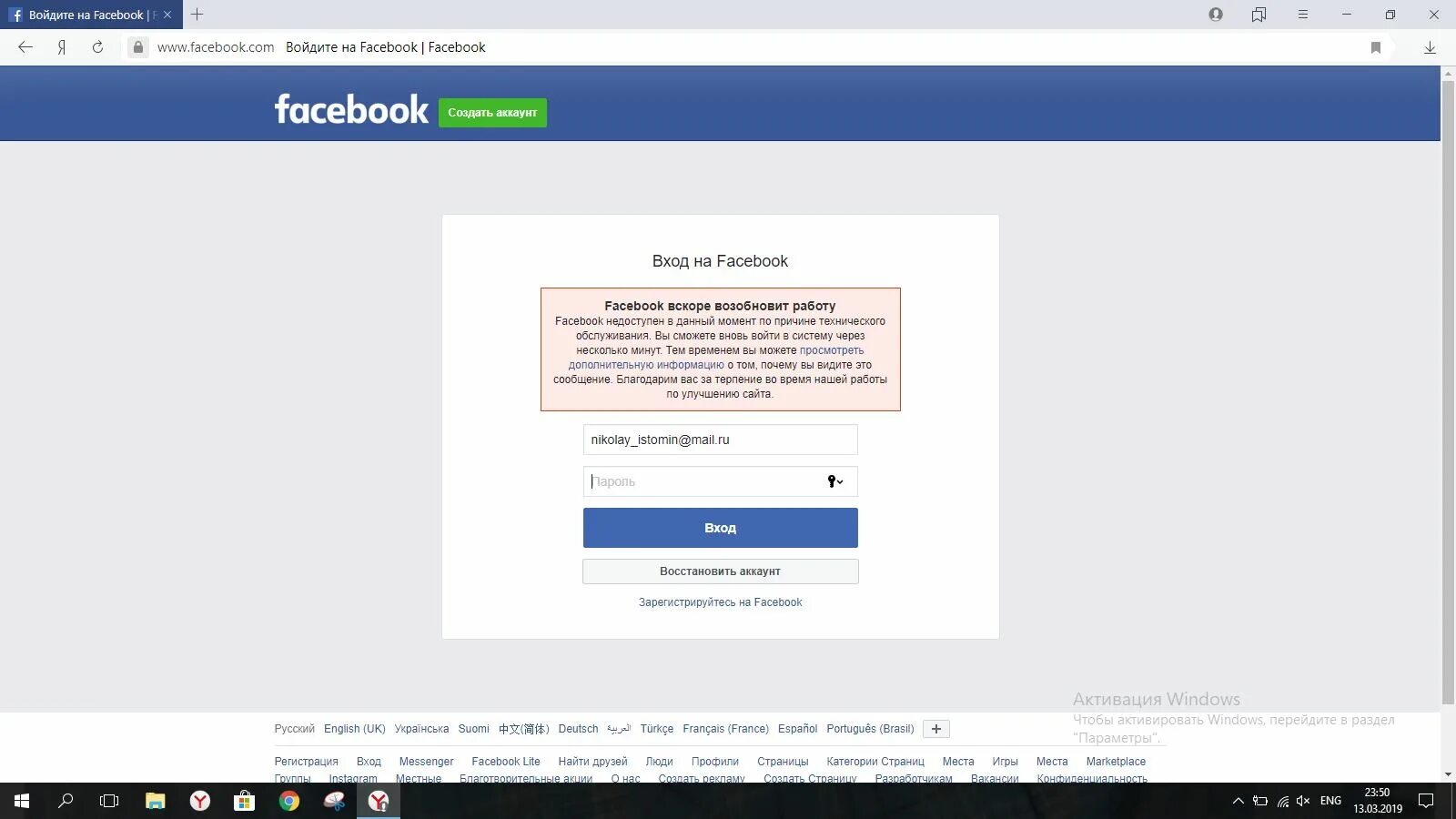Image resolution: width=1456 pixels, height=819 pixels.
Task: Close the Facebook login tab
Action: click(167, 15)
